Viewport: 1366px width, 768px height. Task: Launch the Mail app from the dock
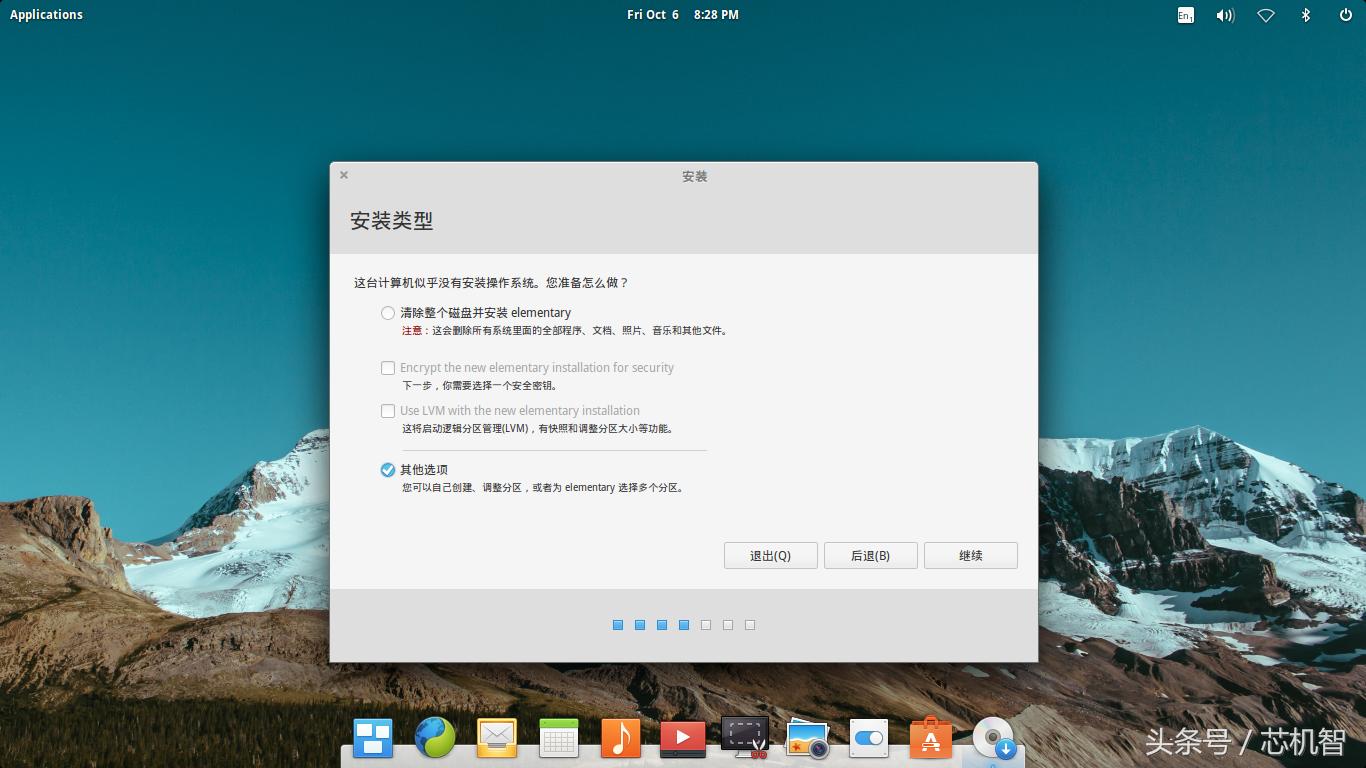coord(496,738)
